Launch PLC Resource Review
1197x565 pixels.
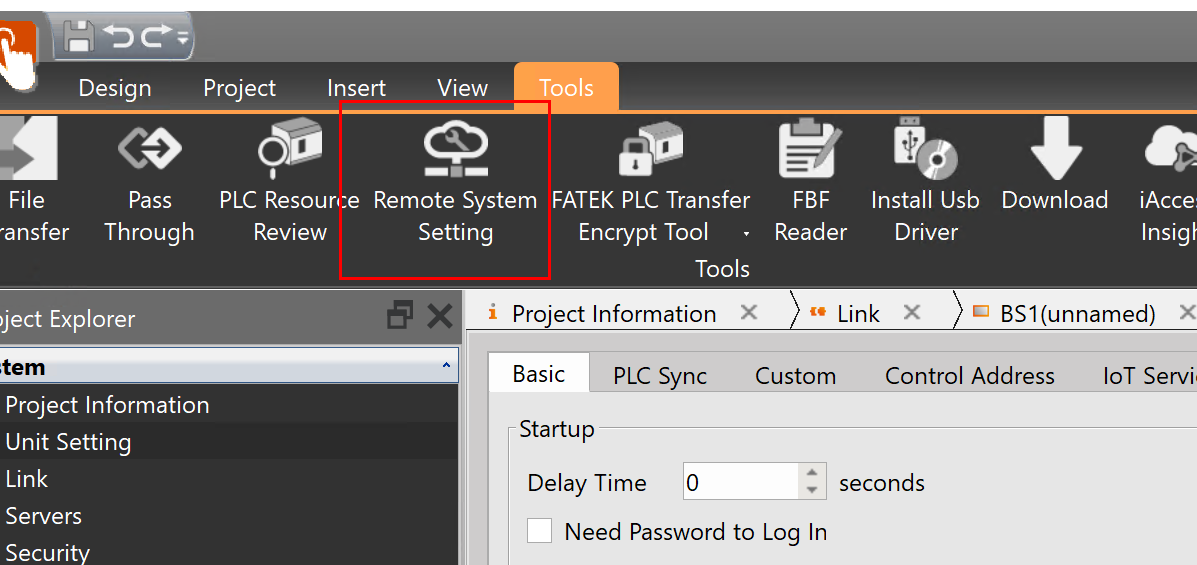pos(289,185)
